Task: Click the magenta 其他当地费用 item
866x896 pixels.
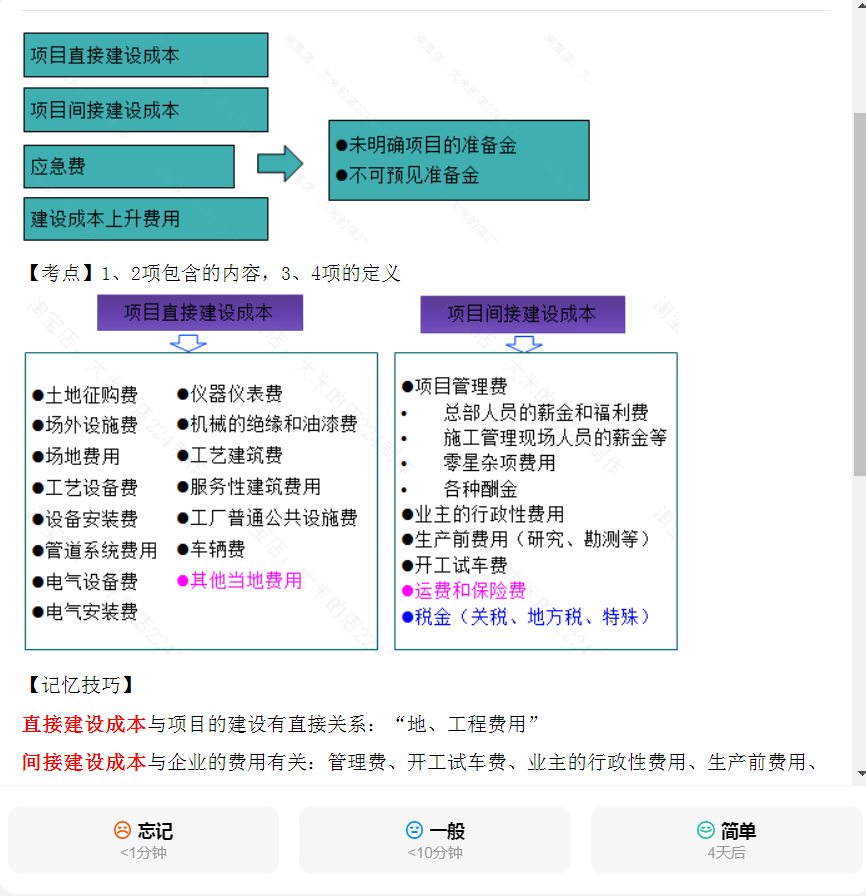Action: 239,581
